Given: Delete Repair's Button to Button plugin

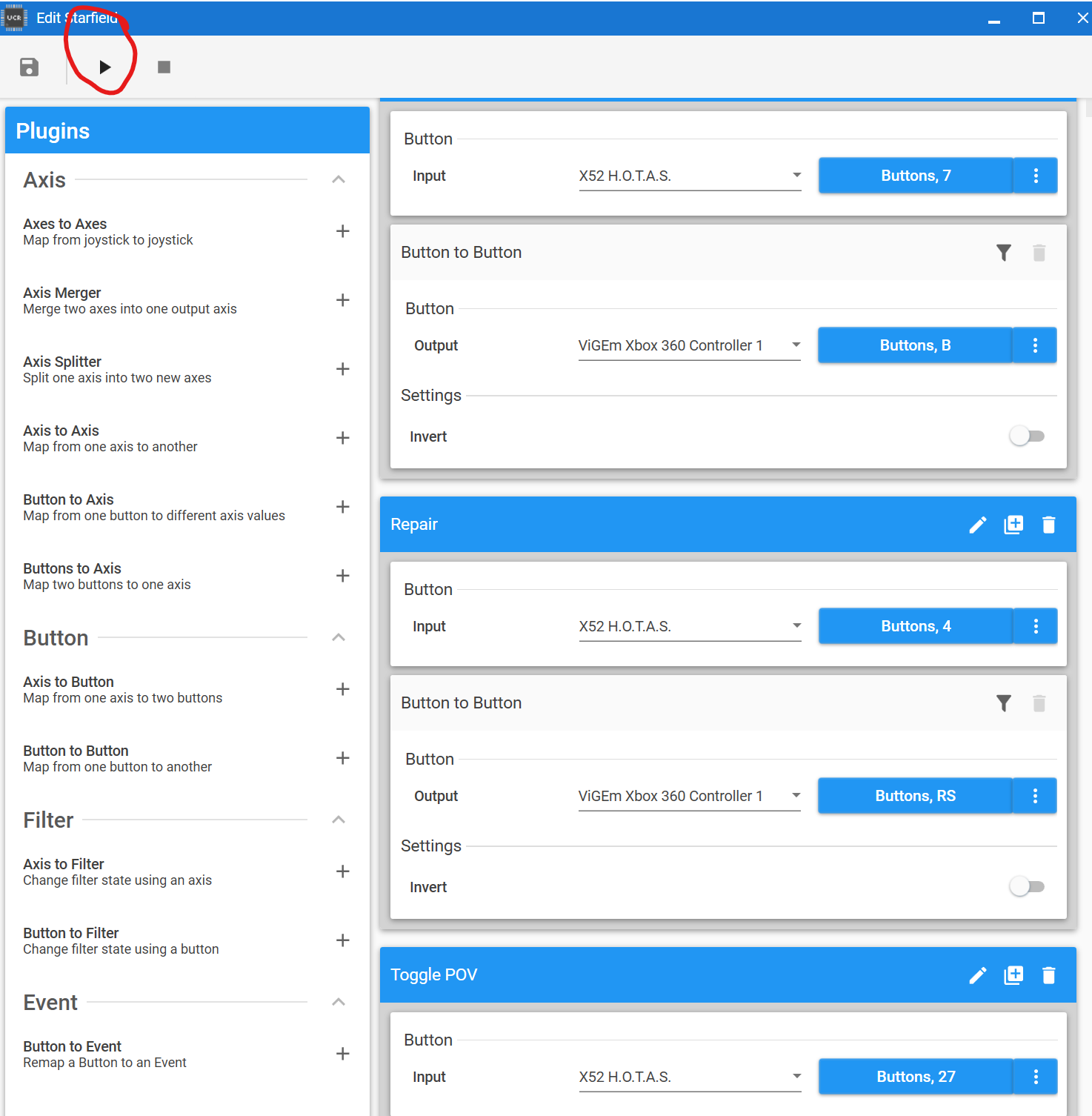Looking at the screenshot, I should click(1039, 703).
